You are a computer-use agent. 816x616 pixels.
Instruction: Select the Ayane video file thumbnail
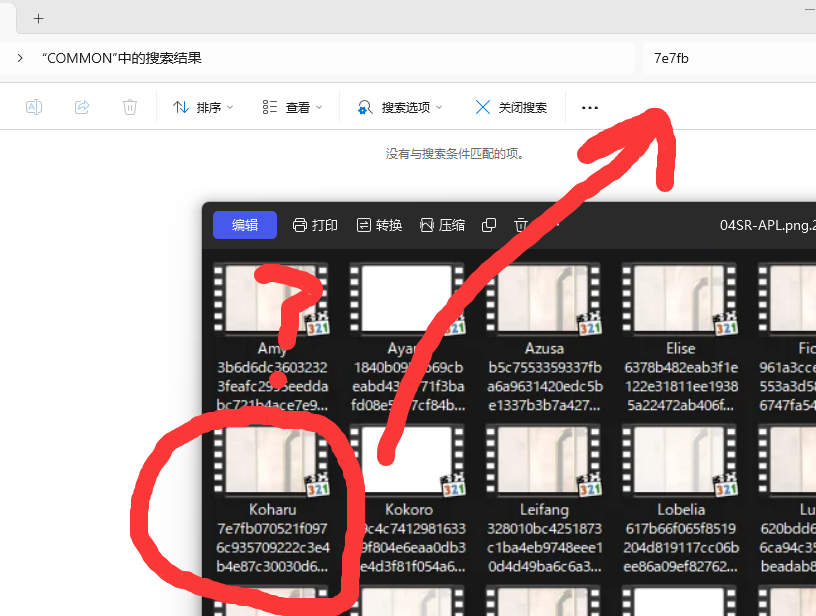pos(407,299)
